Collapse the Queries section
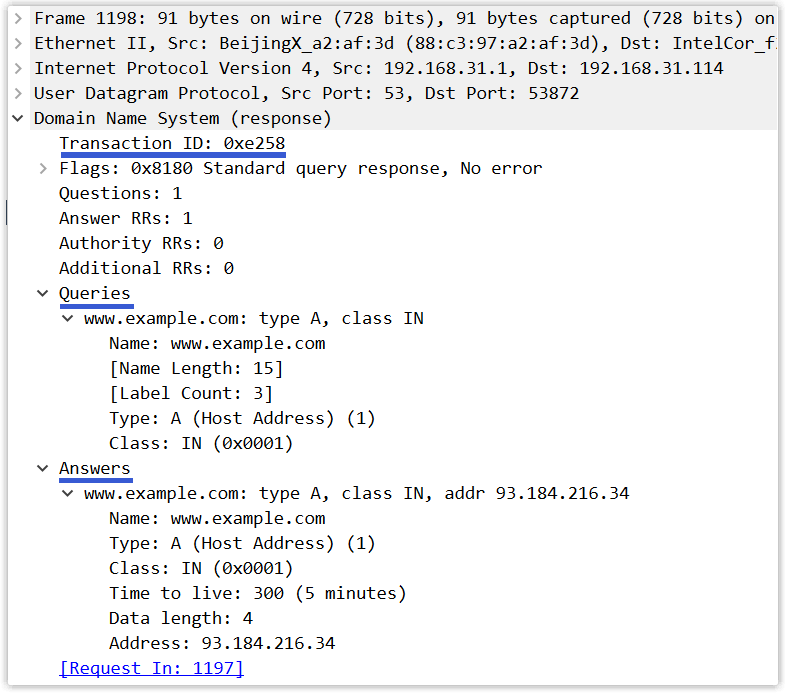The width and height of the screenshot is (785, 694). (x=43, y=293)
